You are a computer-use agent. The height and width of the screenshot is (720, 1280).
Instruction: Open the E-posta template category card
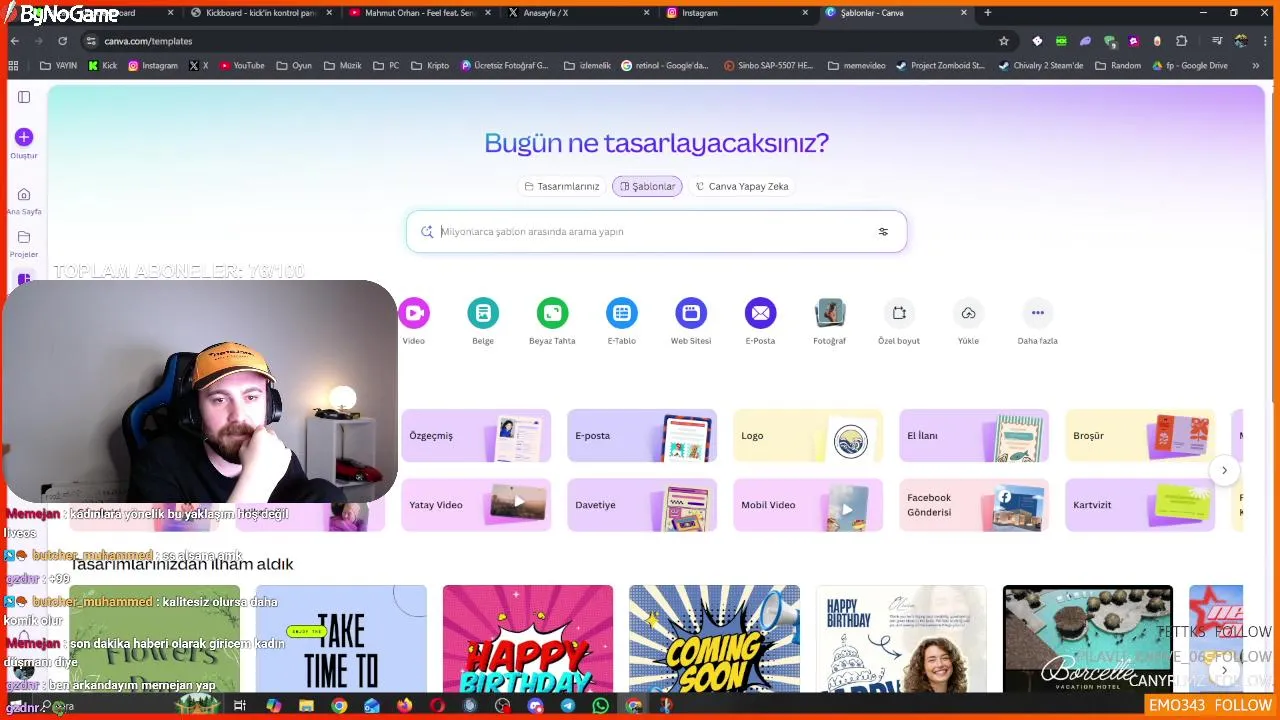click(642, 435)
